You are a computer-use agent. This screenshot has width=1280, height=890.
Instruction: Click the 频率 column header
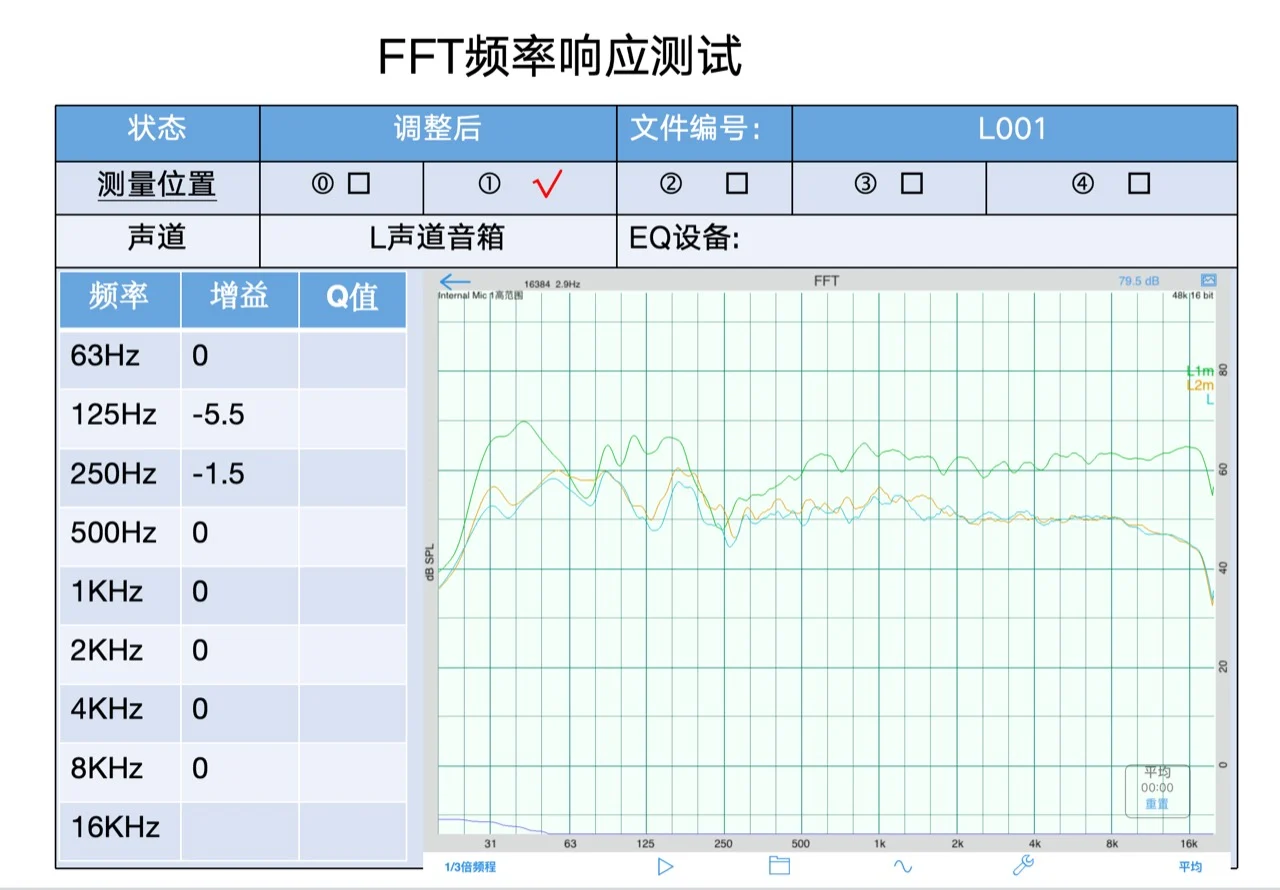click(120, 299)
